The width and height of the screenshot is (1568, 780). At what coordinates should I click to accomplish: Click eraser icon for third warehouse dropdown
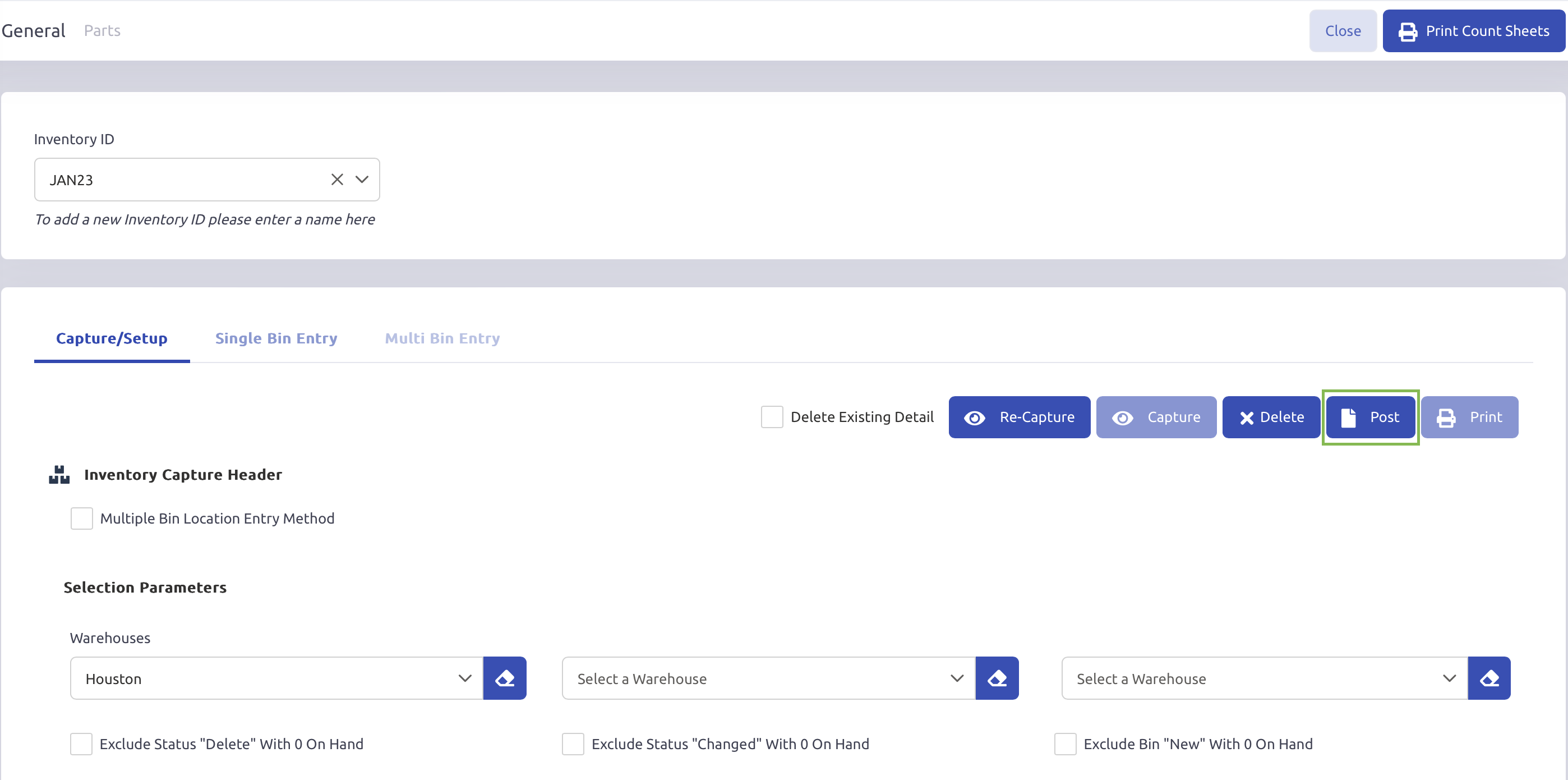point(1488,678)
